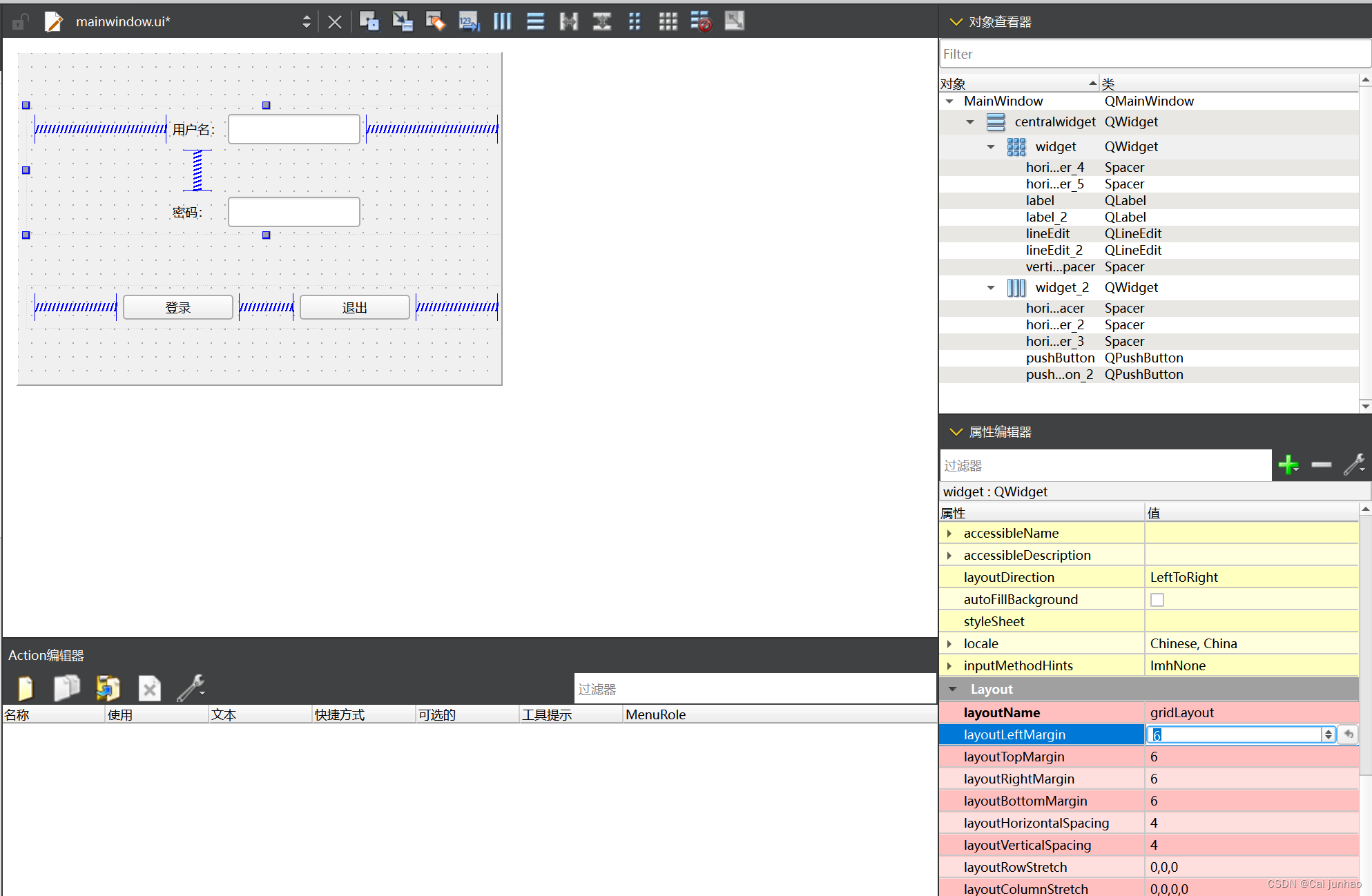
Task: Apply Lay Out Horizontally from the toolbar
Action: [502, 21]
